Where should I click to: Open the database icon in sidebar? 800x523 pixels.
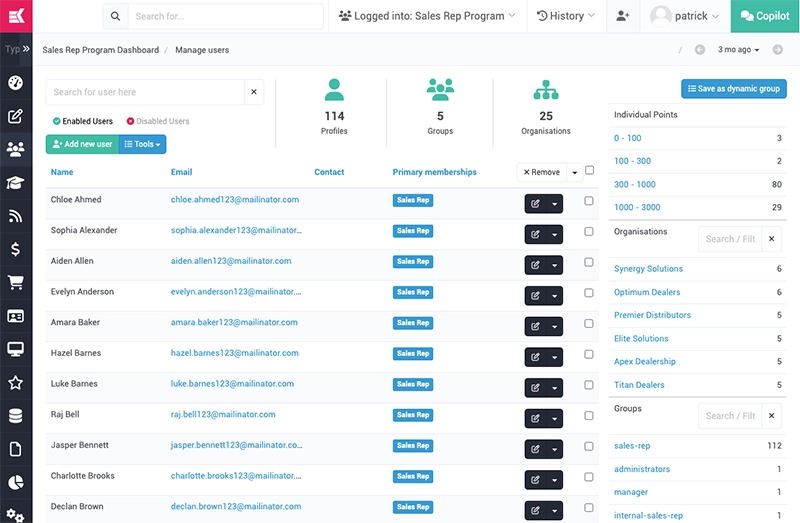click(x=15, y=416)
